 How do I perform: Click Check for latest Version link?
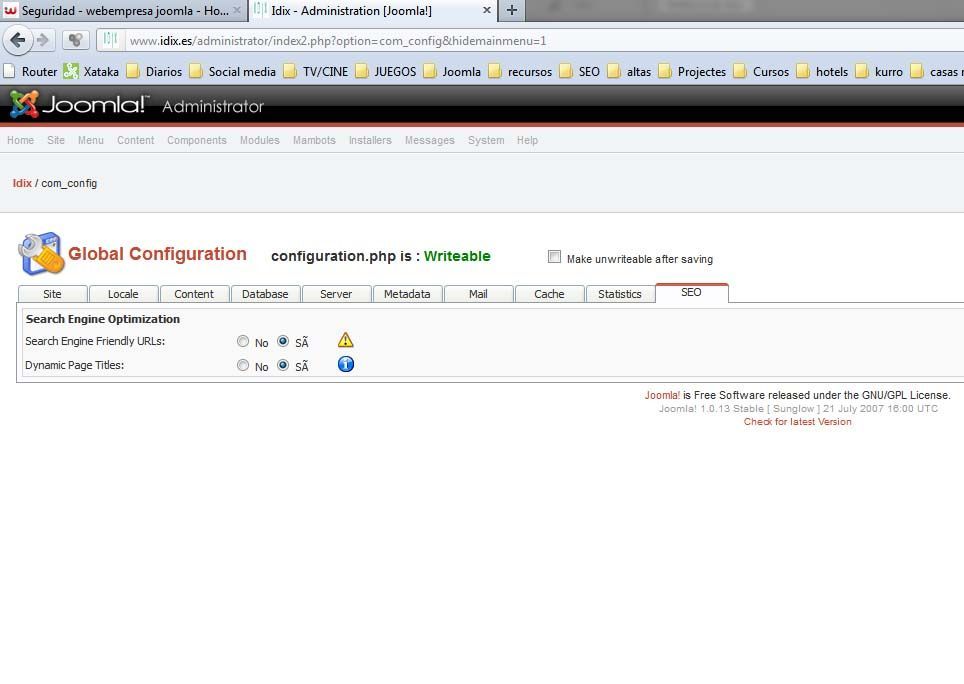(797, 422)
